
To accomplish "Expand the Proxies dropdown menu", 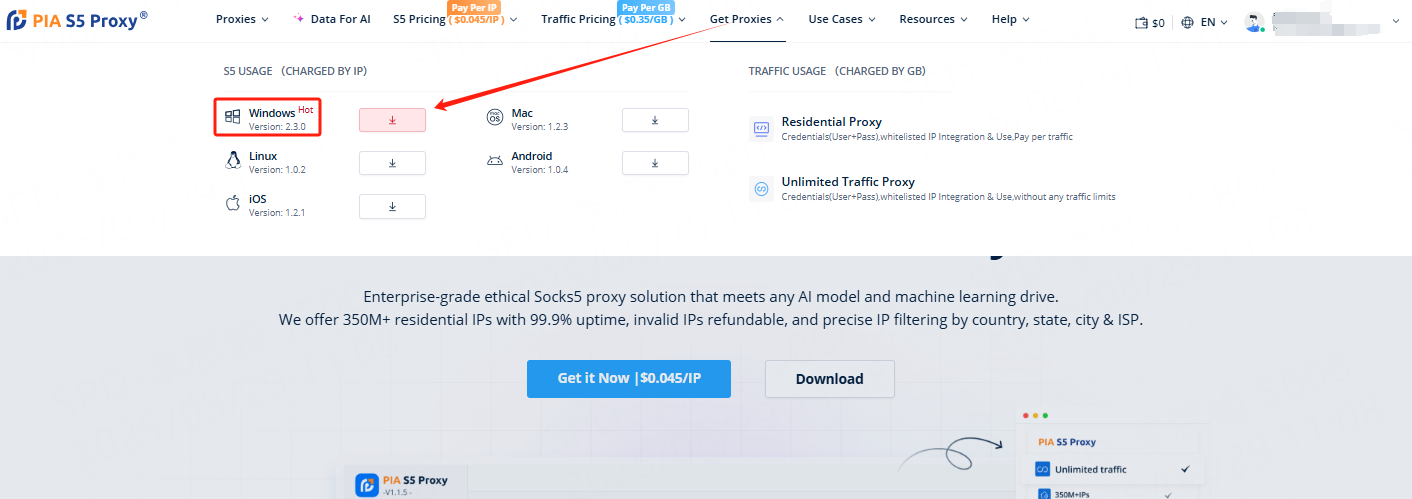I will (242, 19).
